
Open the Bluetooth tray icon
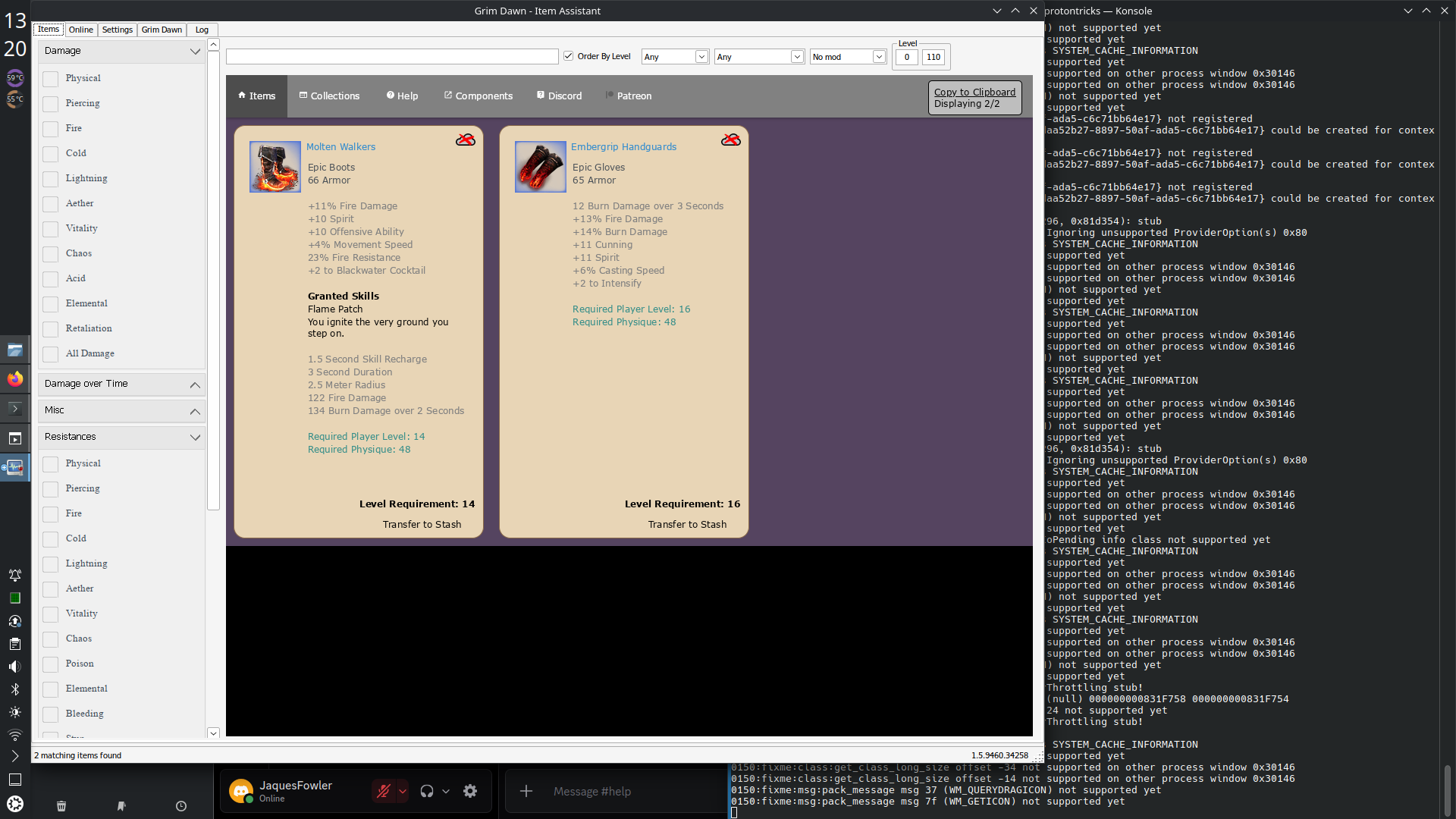click(x=15, y=689)
